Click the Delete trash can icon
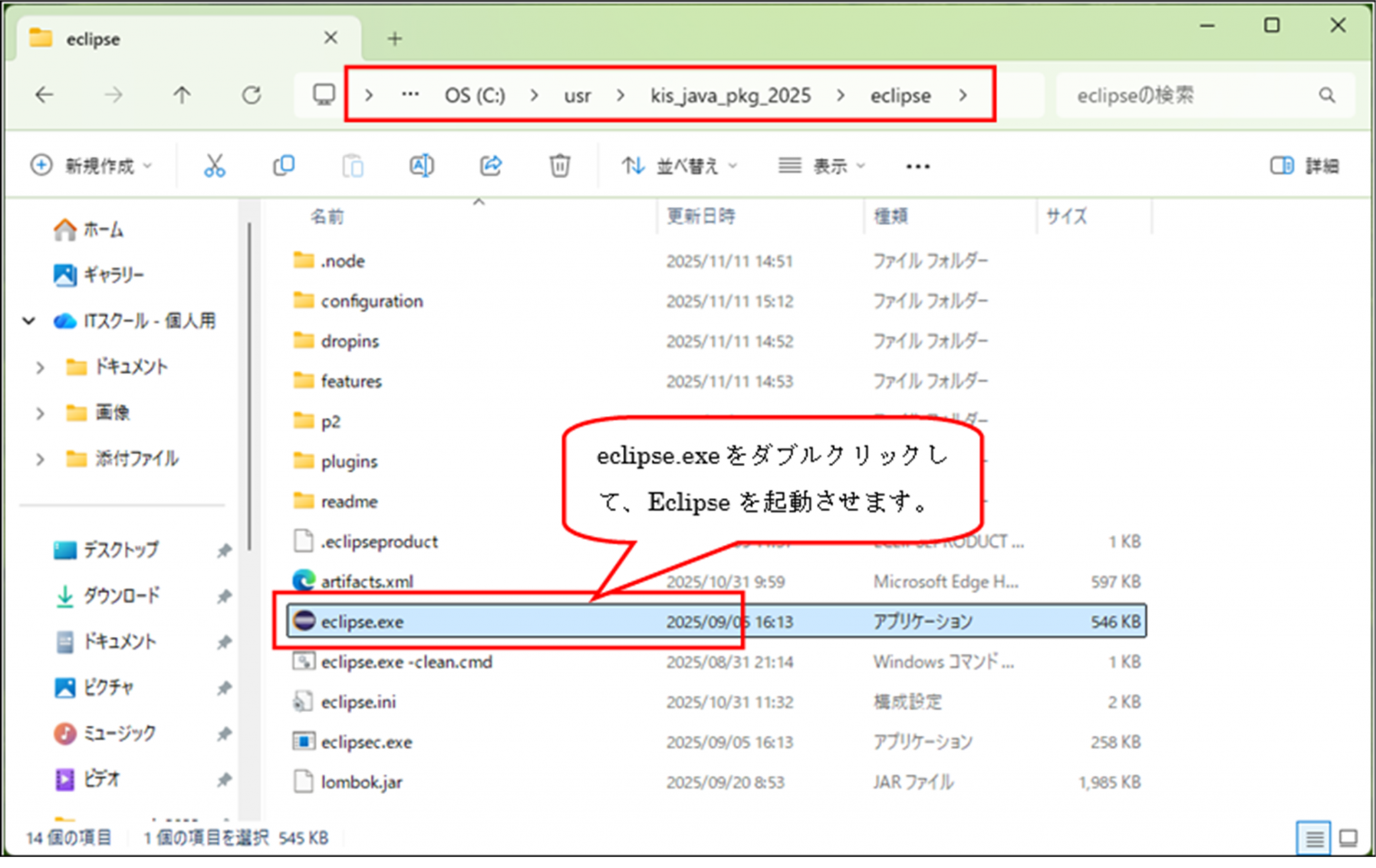This screenshot has width=1376, height=868. [x=559, y=165]
